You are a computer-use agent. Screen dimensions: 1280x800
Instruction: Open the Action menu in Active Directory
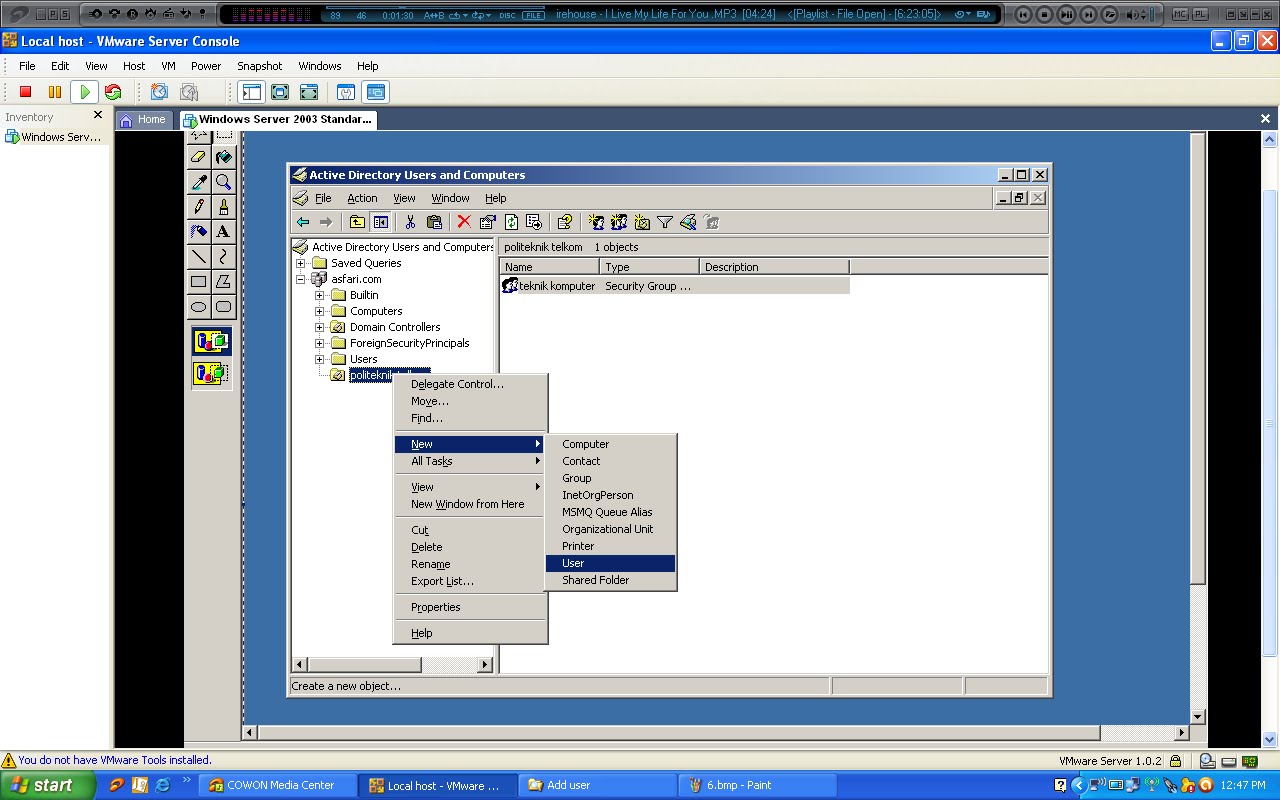tap(362, 198)
